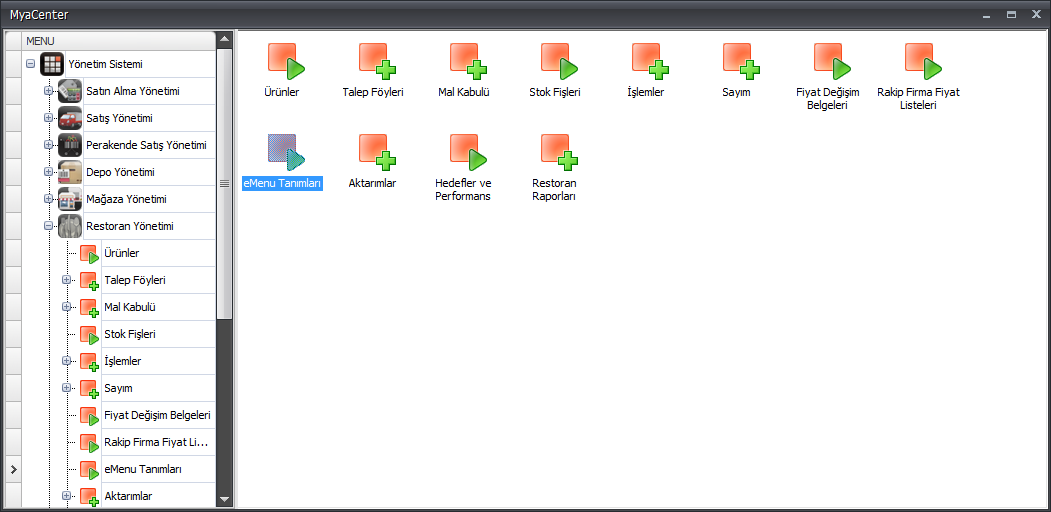Close the MyaCenter window
The image size is (1051, 512).
(1036, 14)
